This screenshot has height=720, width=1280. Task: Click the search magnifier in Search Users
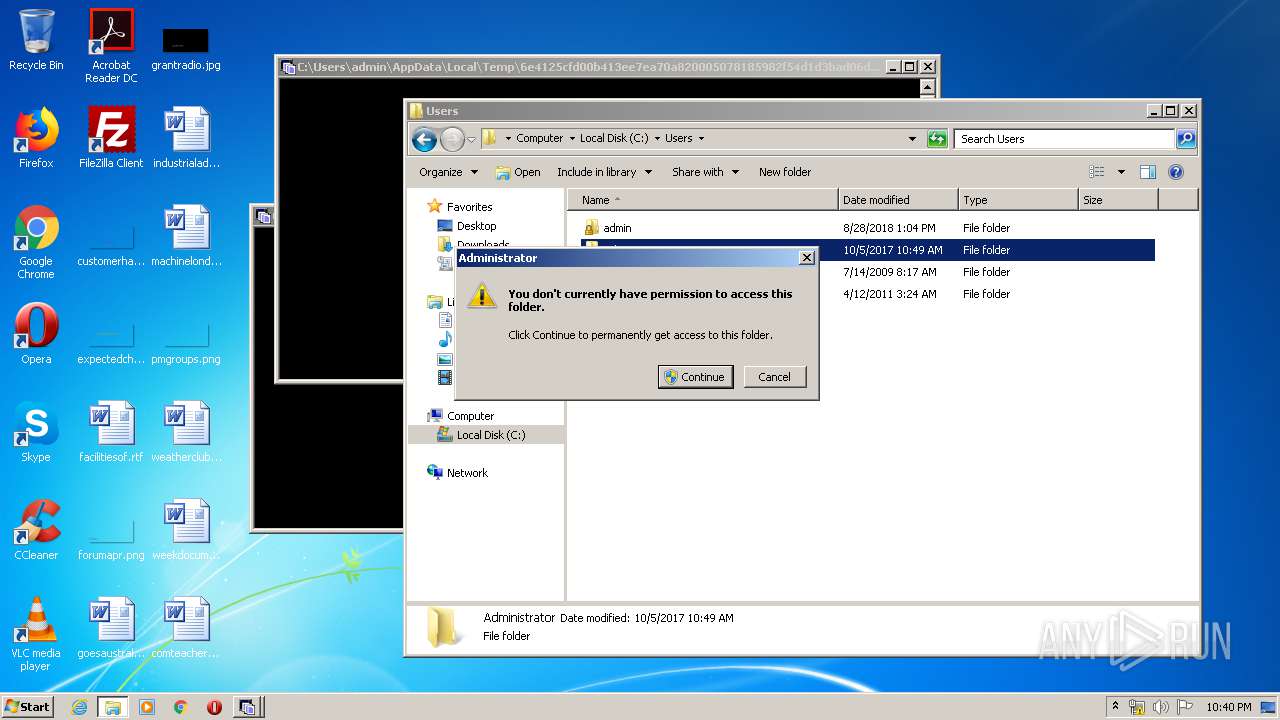click(1186, 139)
